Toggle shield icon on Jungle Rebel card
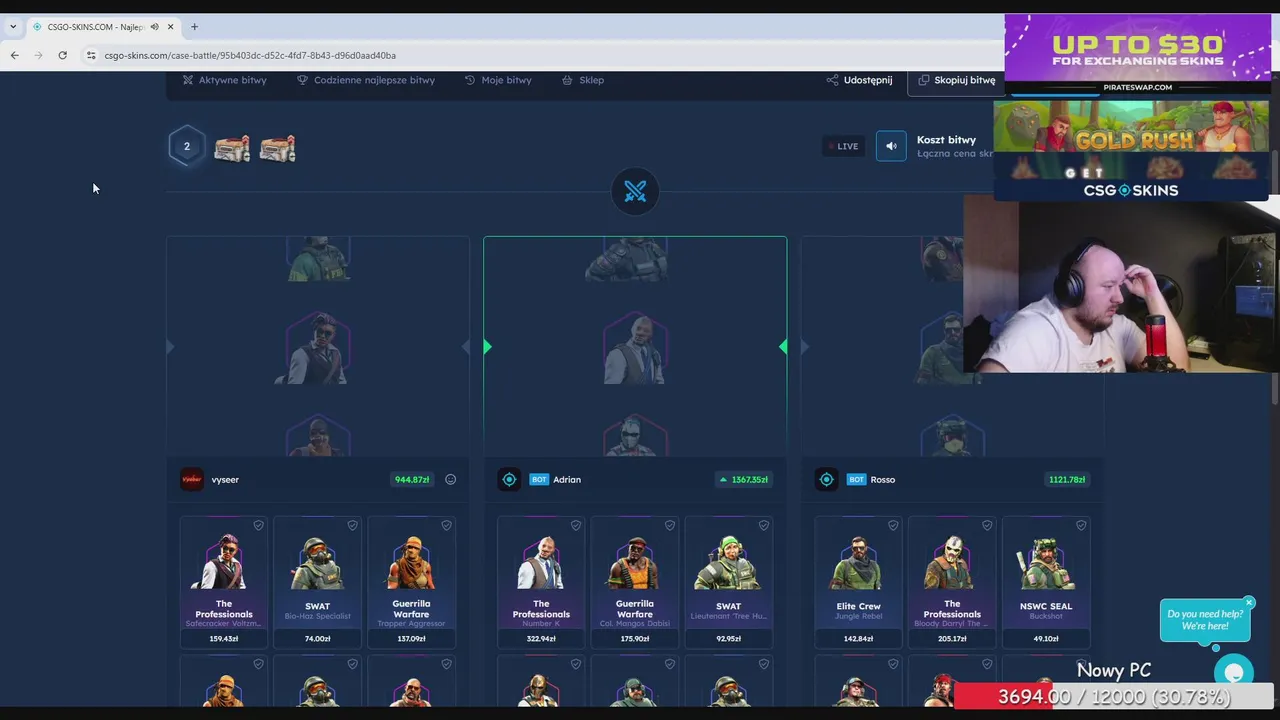1280x720 pixels. point(893,525)
